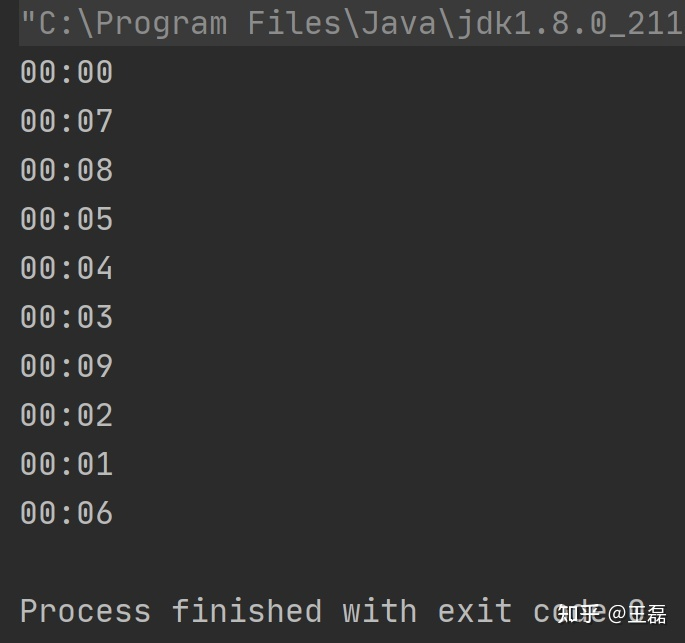Select the 00:06 console line
The image size is (685, 643).
pos(66,514)
